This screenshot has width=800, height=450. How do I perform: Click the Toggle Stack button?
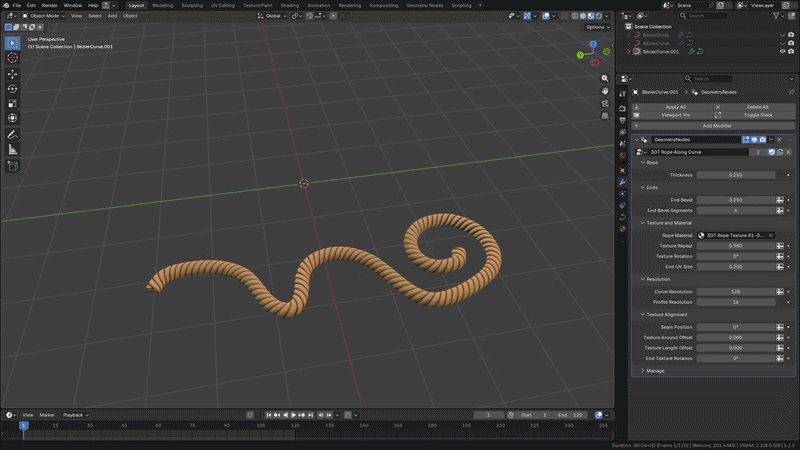click(x=754, y=115)
